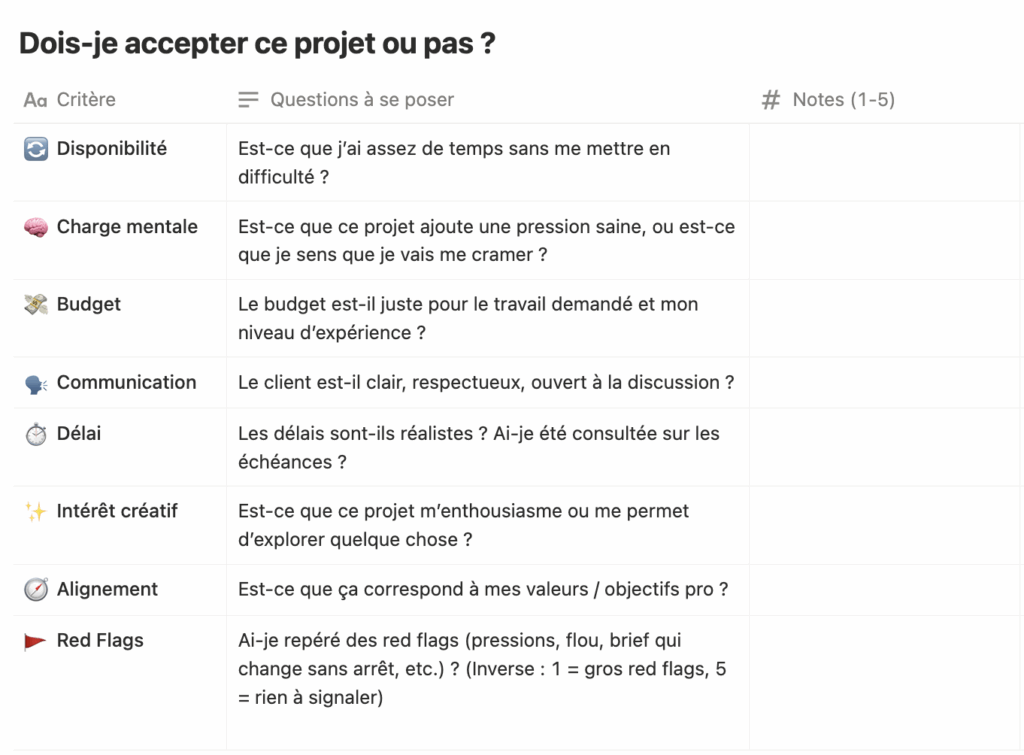Viewport: 1024px width, 755px height.
Task: Click the money icon beside Budget
Action: tap(36, 305)
